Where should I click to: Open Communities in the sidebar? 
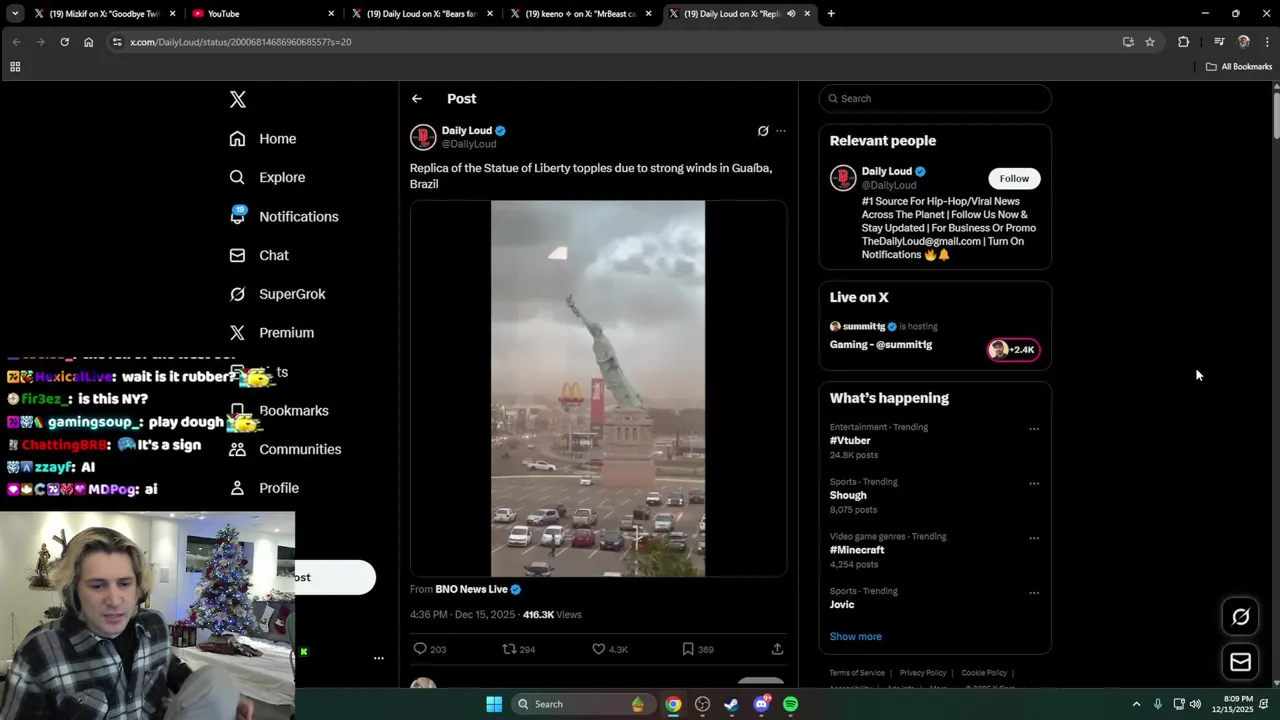pos(285,449)
